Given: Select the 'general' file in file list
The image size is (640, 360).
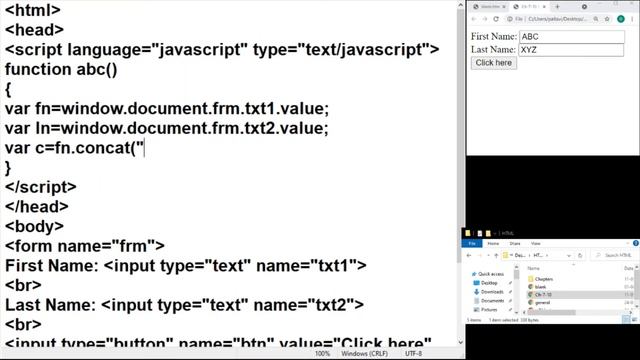Looking at the screenshot, I should pyautogui.click(x=539, y=303).
